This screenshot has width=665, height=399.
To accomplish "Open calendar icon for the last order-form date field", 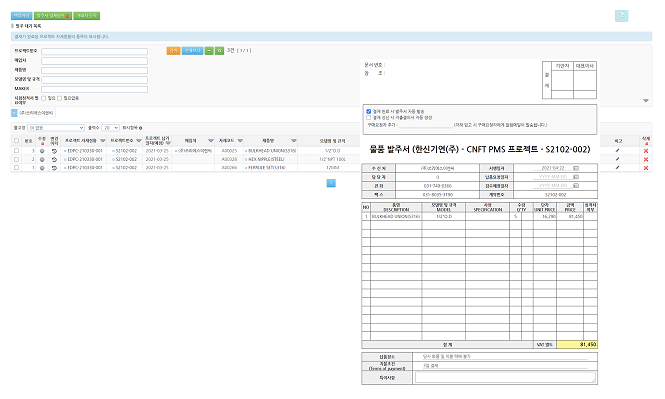I will (x=576, y=186).
